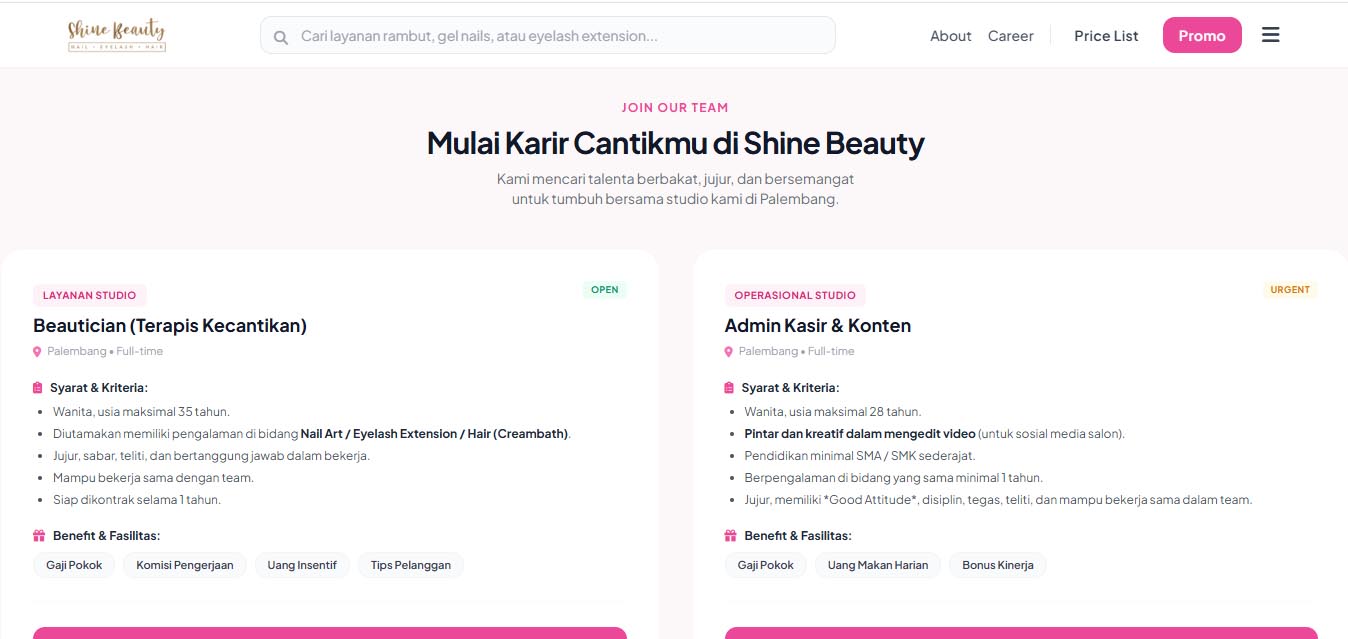Viewport: 1348px width, 639px height.
Task: Focus the service search input field
Action: coord(548,35)
